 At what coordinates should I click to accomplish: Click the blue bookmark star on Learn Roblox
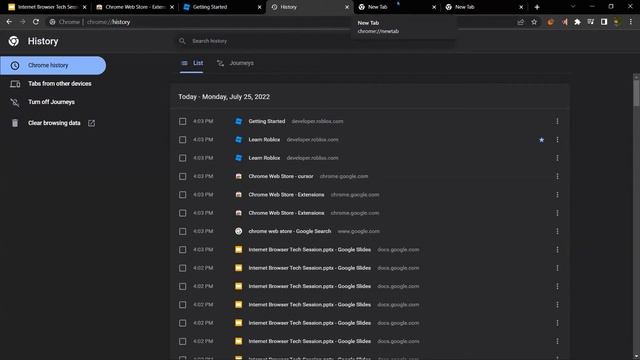coord(541,140)
